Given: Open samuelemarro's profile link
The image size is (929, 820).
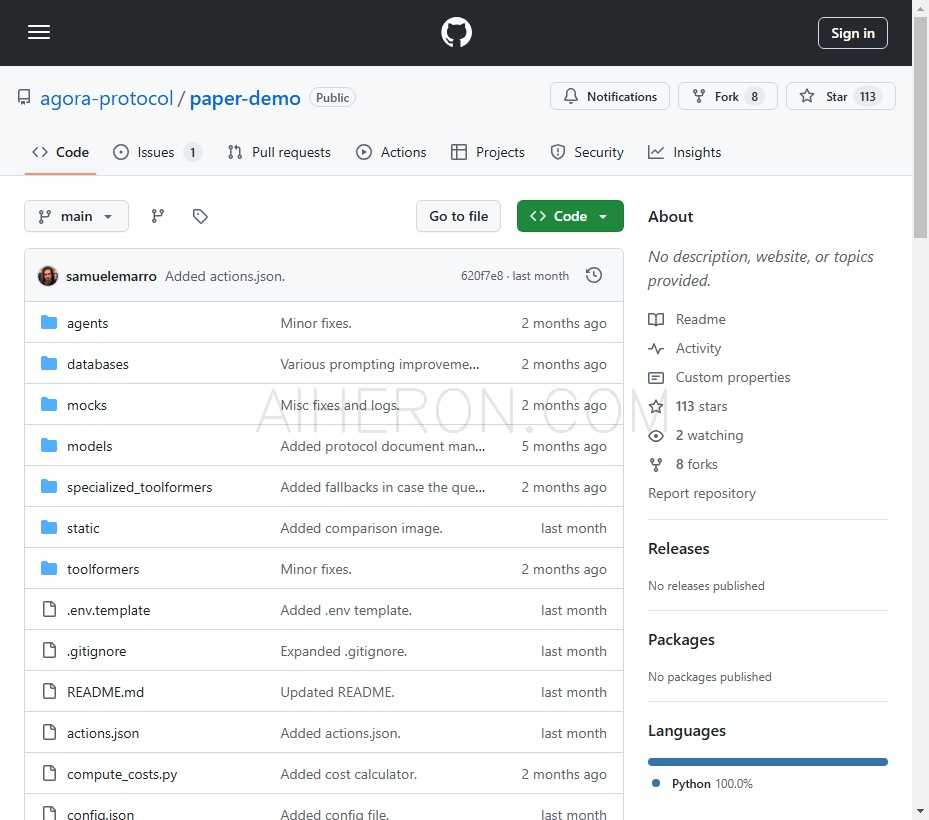Looking at the screenshot, I should click(111, 276).
